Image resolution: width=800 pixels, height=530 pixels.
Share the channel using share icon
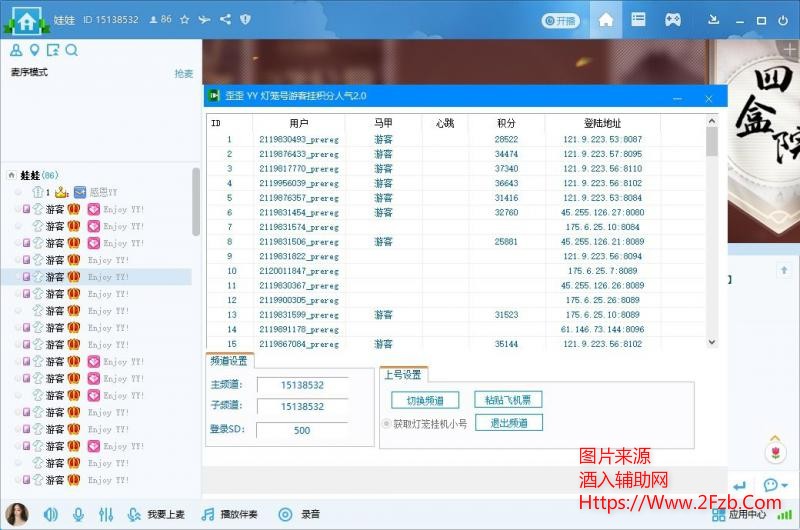[225, 19]
